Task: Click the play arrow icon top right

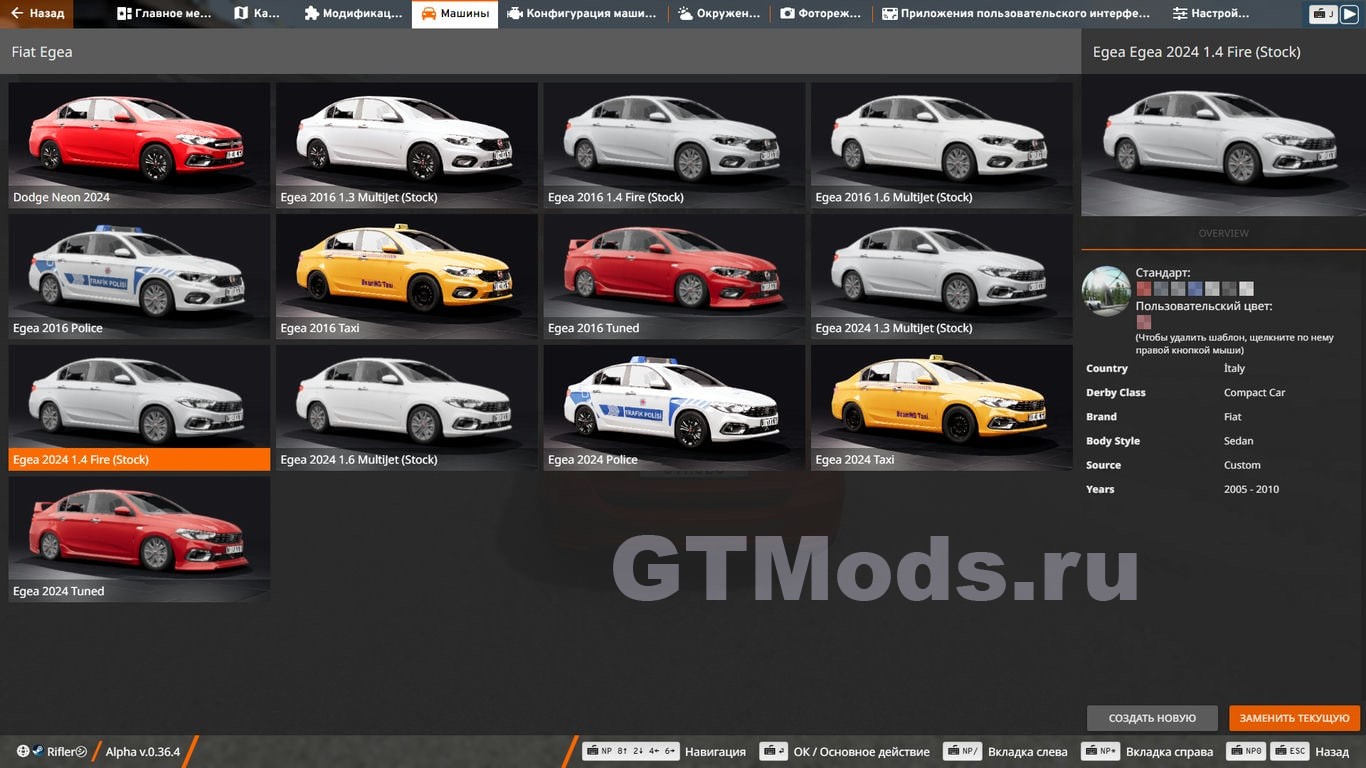Action: pos(1350,14)
